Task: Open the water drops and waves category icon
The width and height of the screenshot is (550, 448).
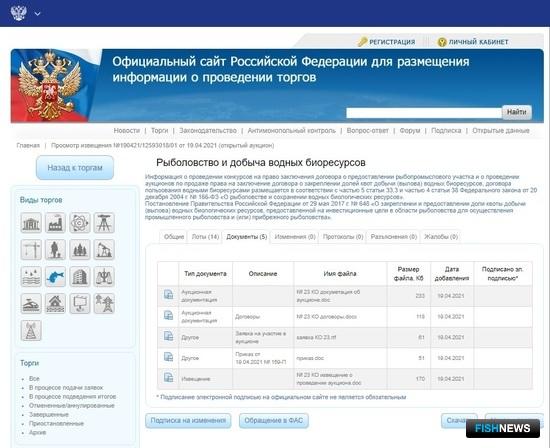Action: [x=31, y=276]
